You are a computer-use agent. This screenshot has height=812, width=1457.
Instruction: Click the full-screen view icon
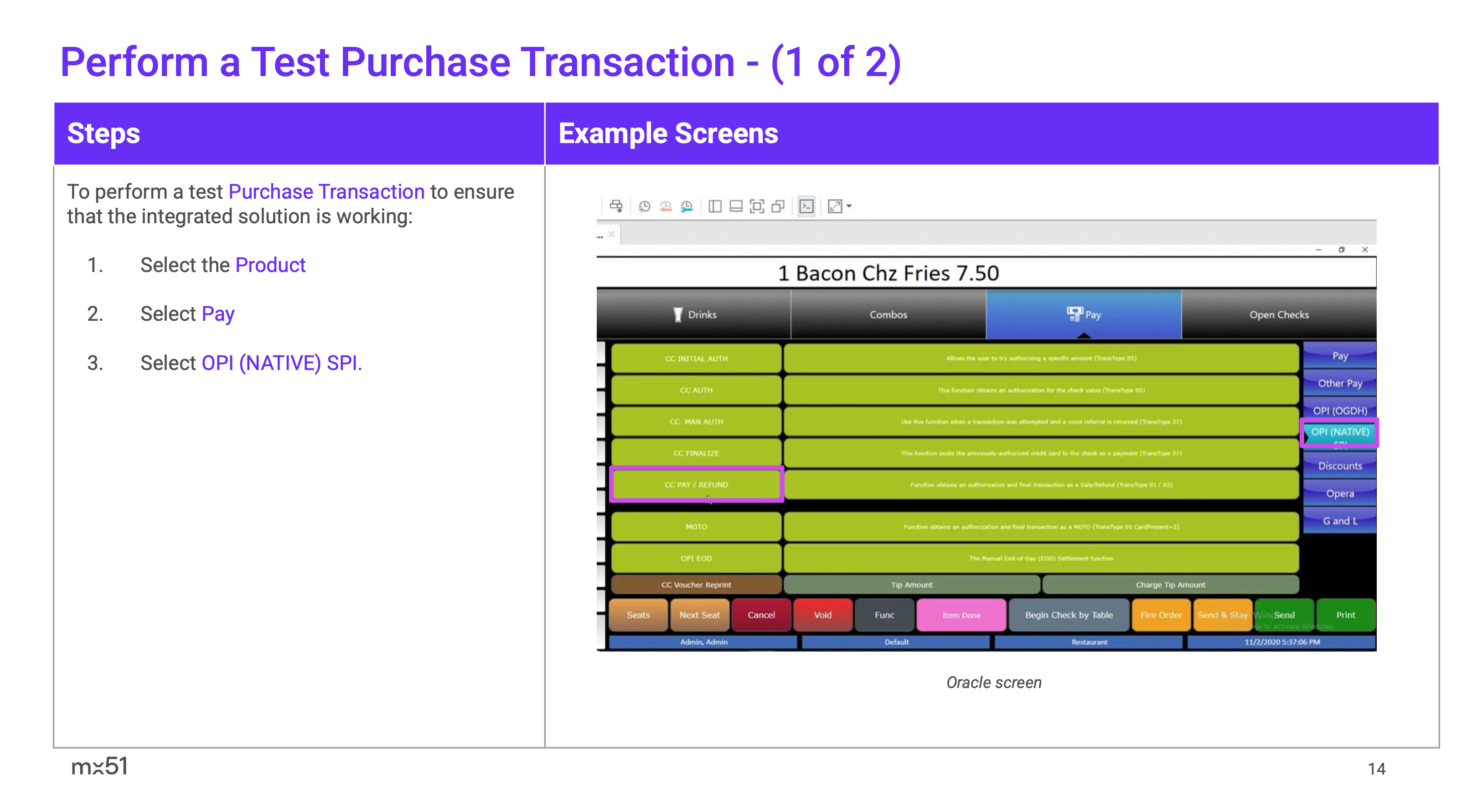pyautogui.click(x=756, y=206)
